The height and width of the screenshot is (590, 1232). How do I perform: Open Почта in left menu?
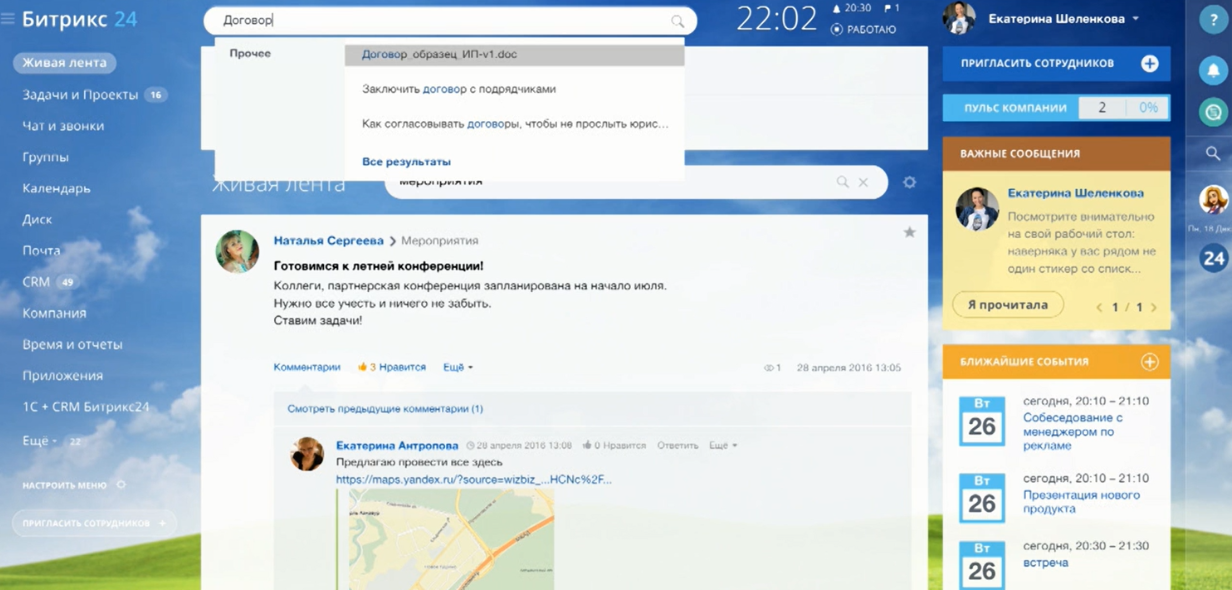tap(41, 250)
